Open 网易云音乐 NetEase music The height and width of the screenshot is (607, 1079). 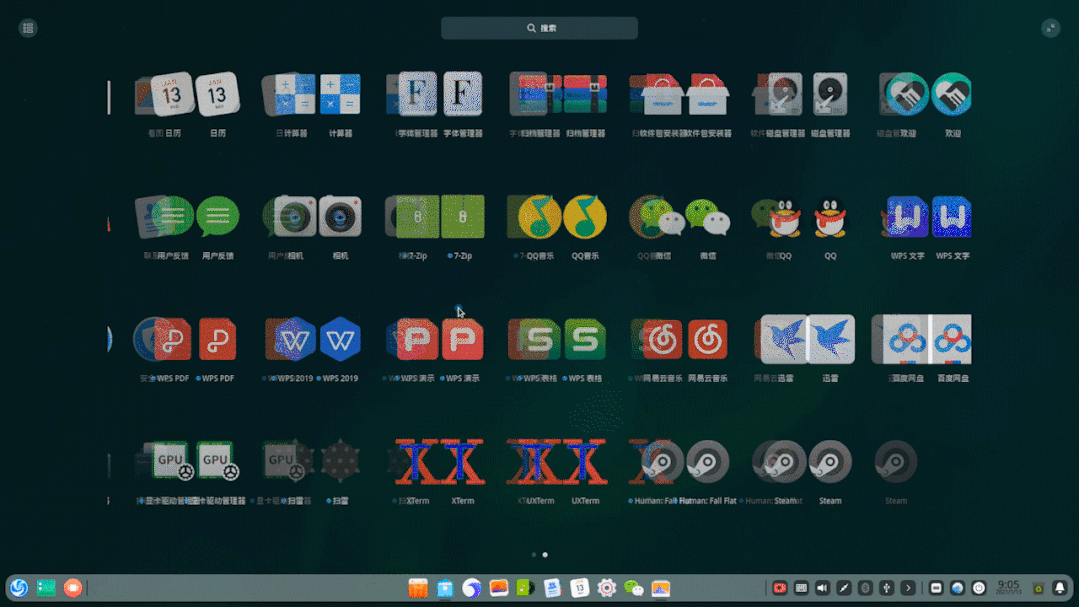coord(708,340)
